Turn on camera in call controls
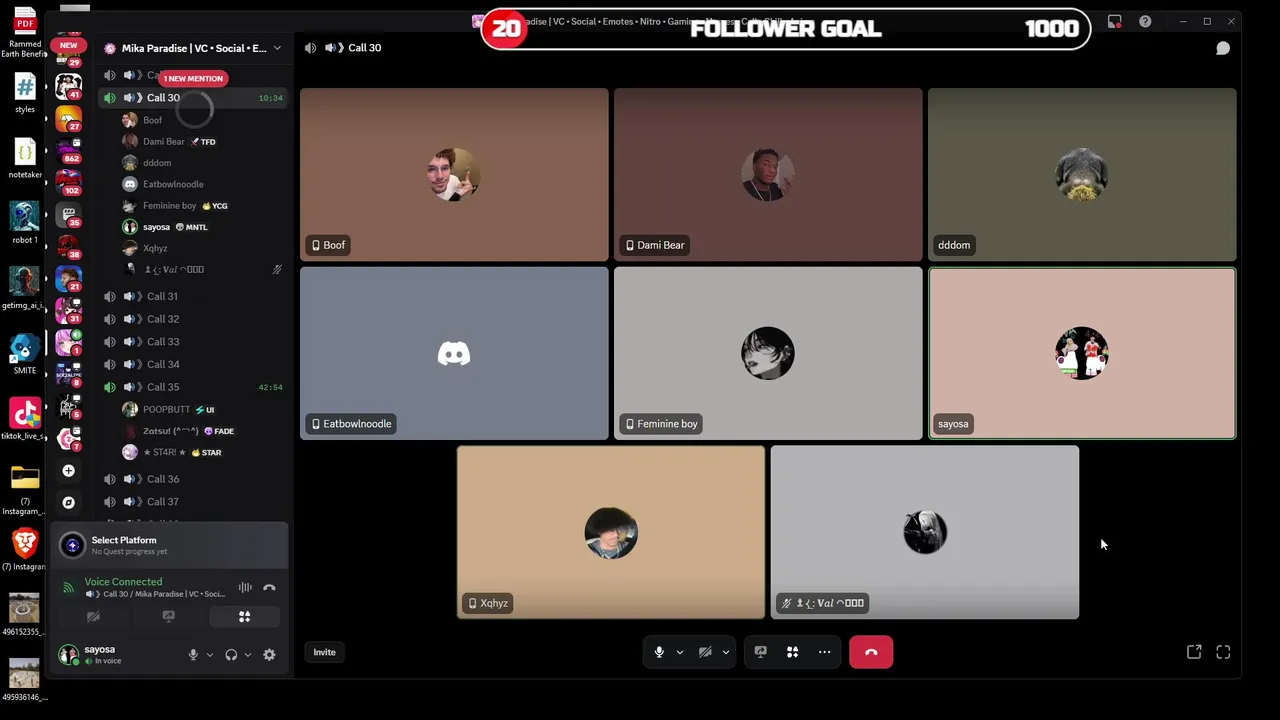Screen dimensions: 1280x720 (705, 652)
